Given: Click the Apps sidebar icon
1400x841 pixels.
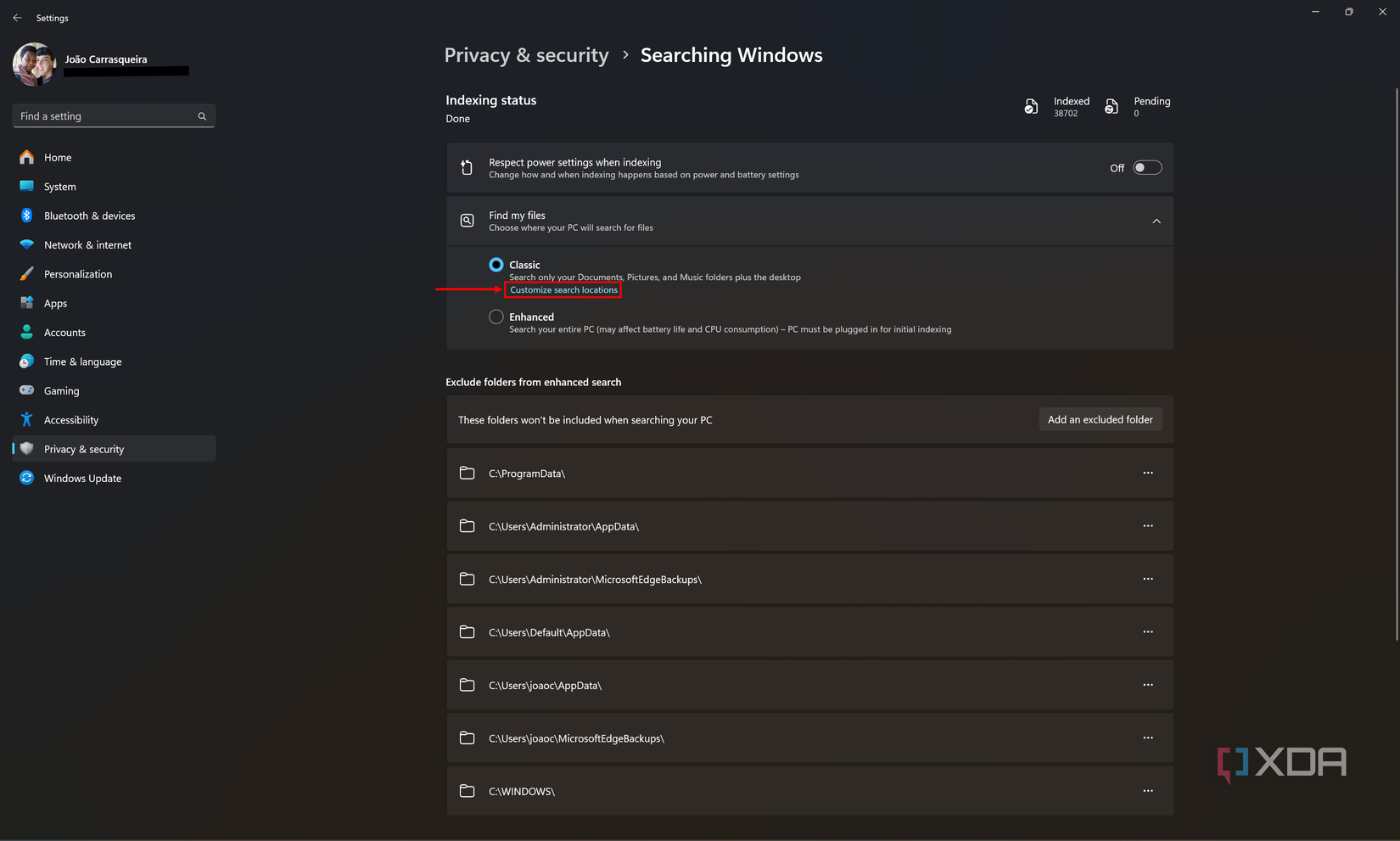Looking at the screenshot, I should (x=27, y=303).
